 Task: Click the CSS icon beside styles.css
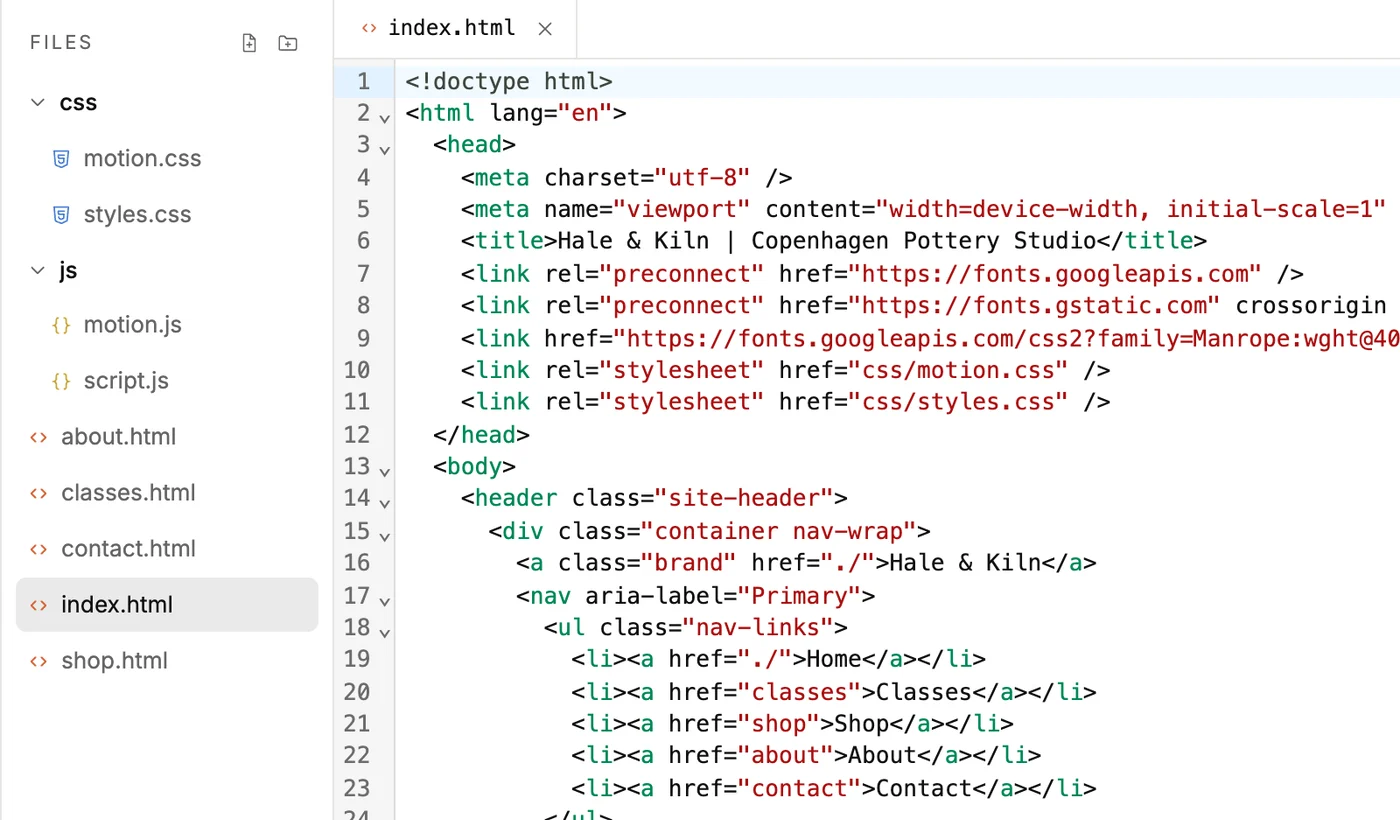[61, 214]
